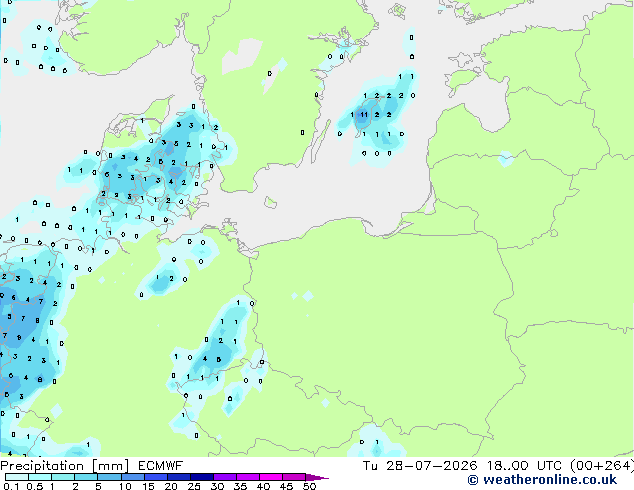Viewport: 634px width, 490px height.
Task: Click legend label '0.1'
Action: coord(11,486)
